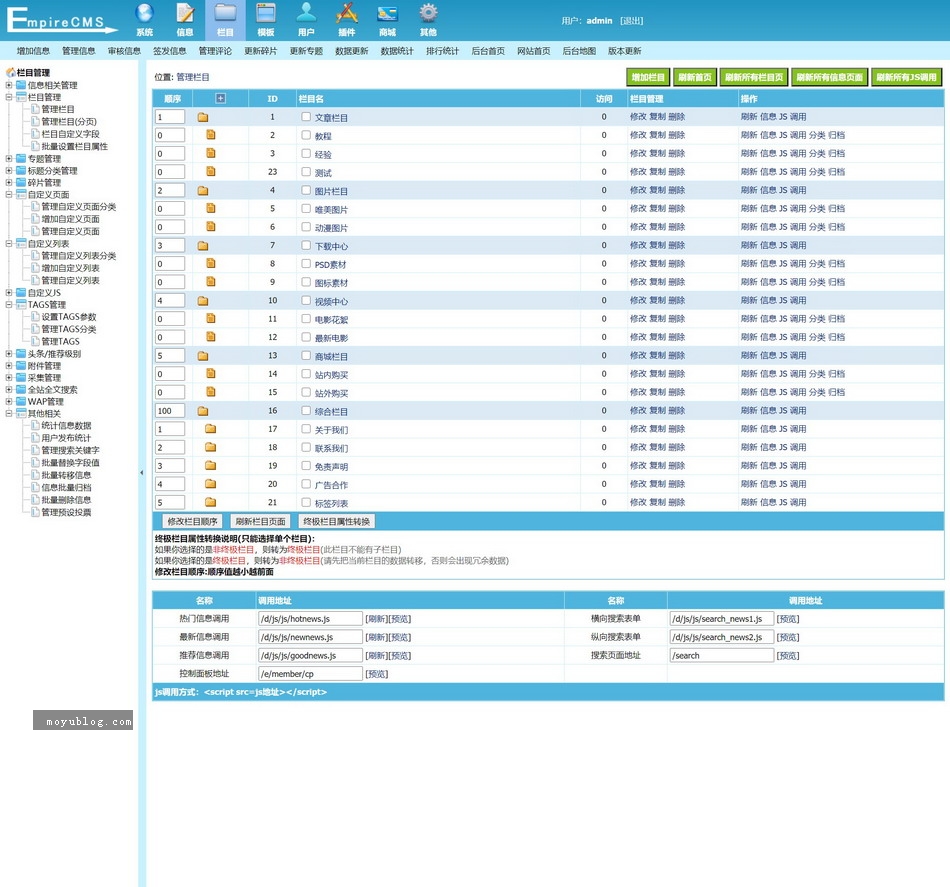This screenshot has height=887, width=950.
Task: Open 数据更新 submenu item
Action: pyautogui.click(x=351, y=51)
